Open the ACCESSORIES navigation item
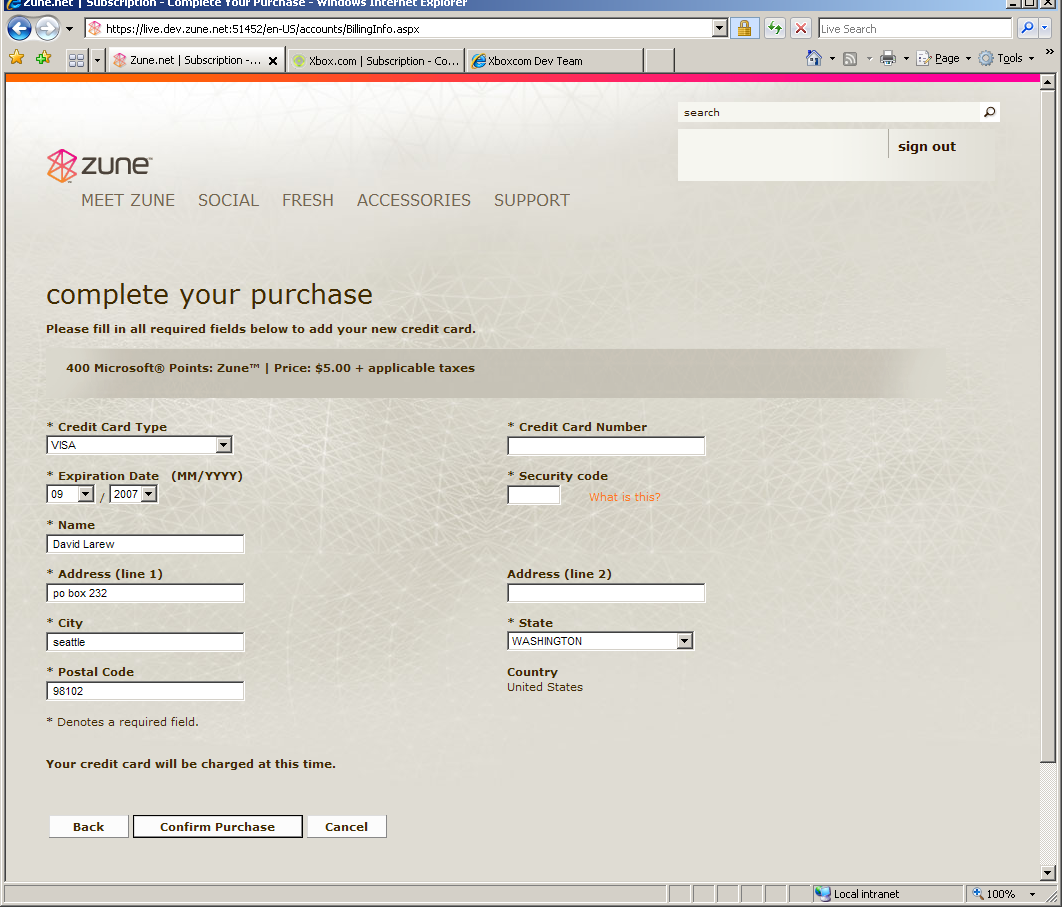 (414, 201)
